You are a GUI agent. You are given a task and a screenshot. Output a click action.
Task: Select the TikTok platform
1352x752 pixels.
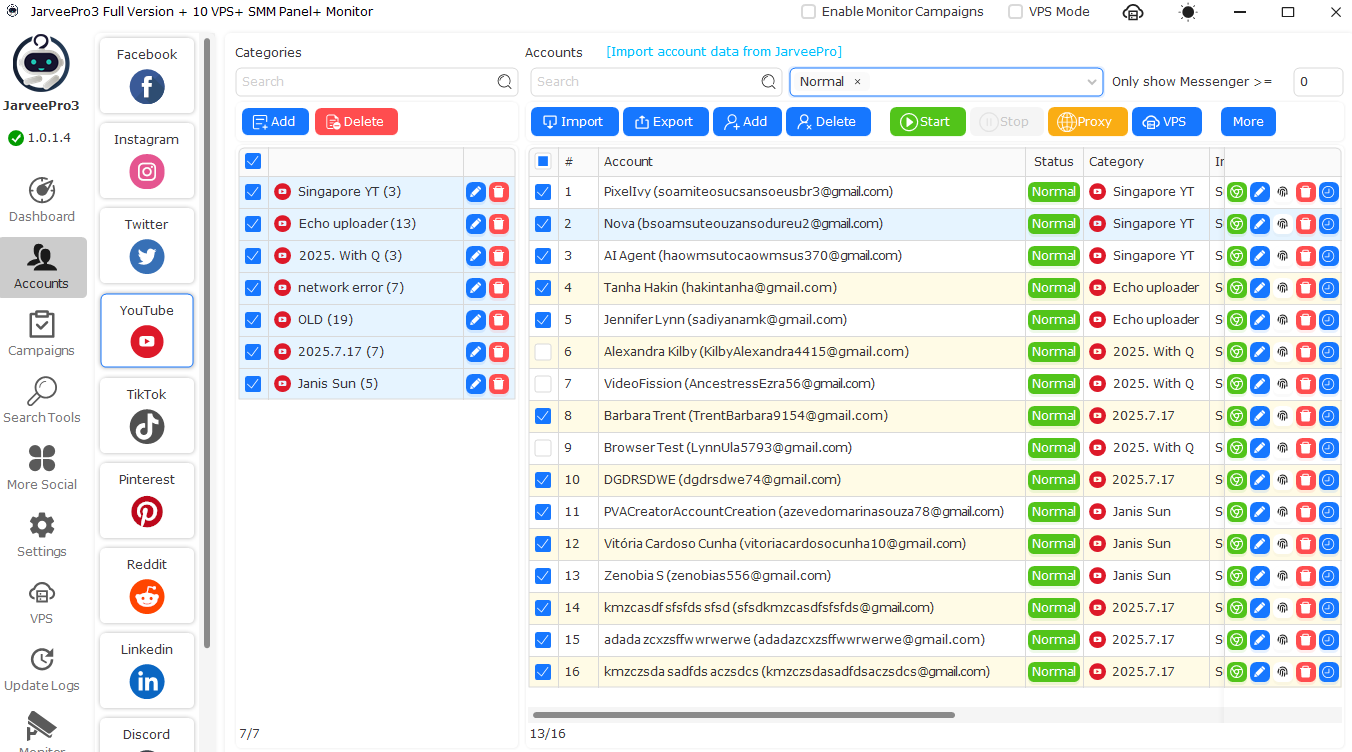click(x=147, y=415)
